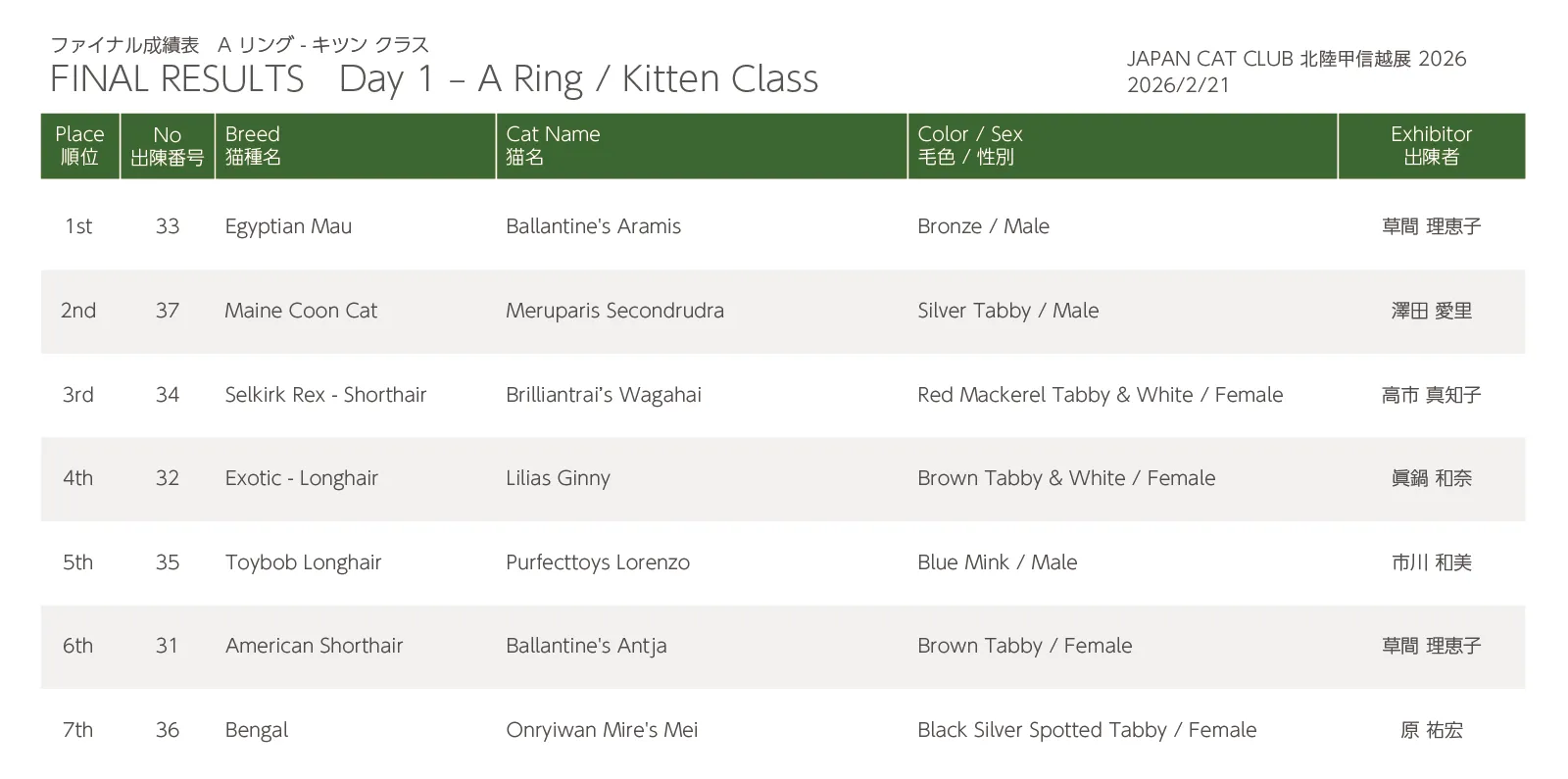Click the No column header
Image resolution: width=1568 pixels, height=779 pixels.
pos(167,145)
